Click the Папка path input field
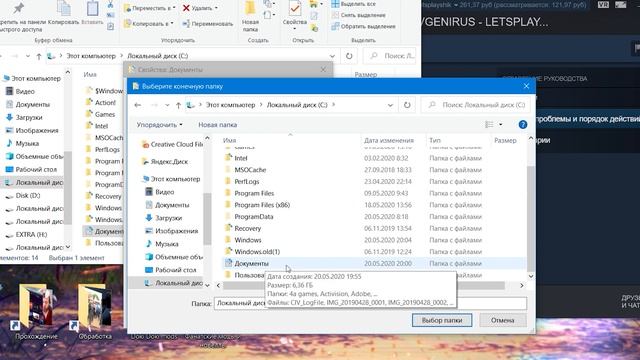The image size is (640, 360). [x=370, y=303]
